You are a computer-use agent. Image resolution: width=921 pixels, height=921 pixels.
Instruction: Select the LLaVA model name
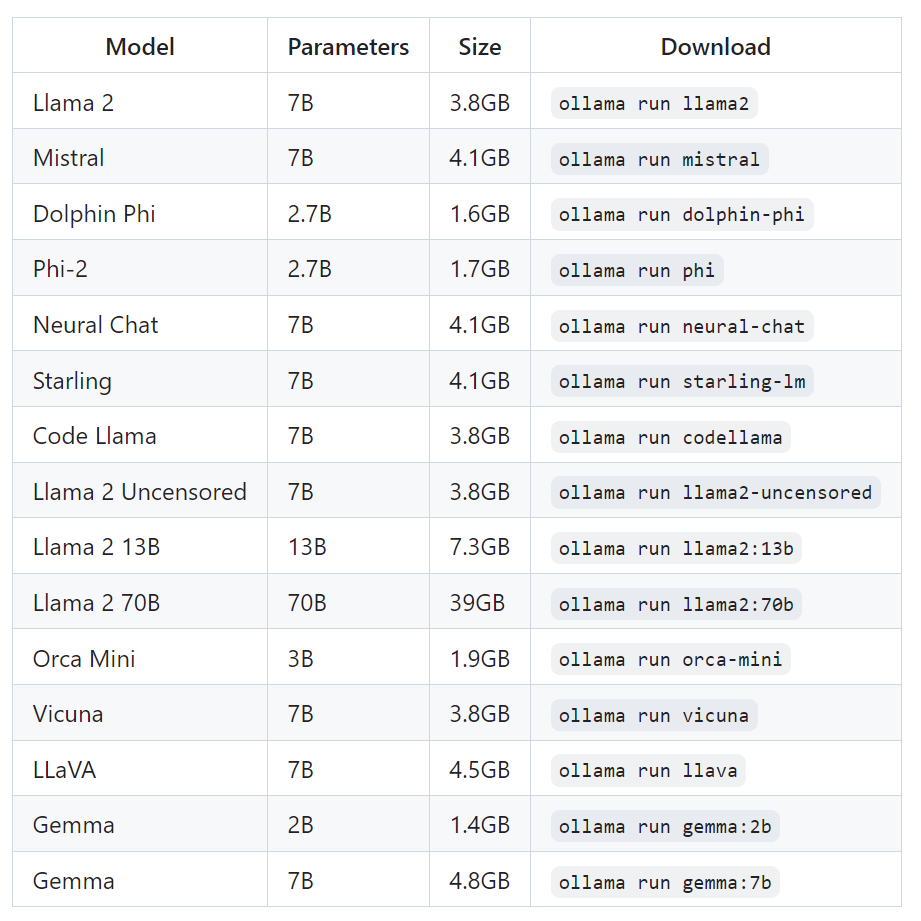65,769
